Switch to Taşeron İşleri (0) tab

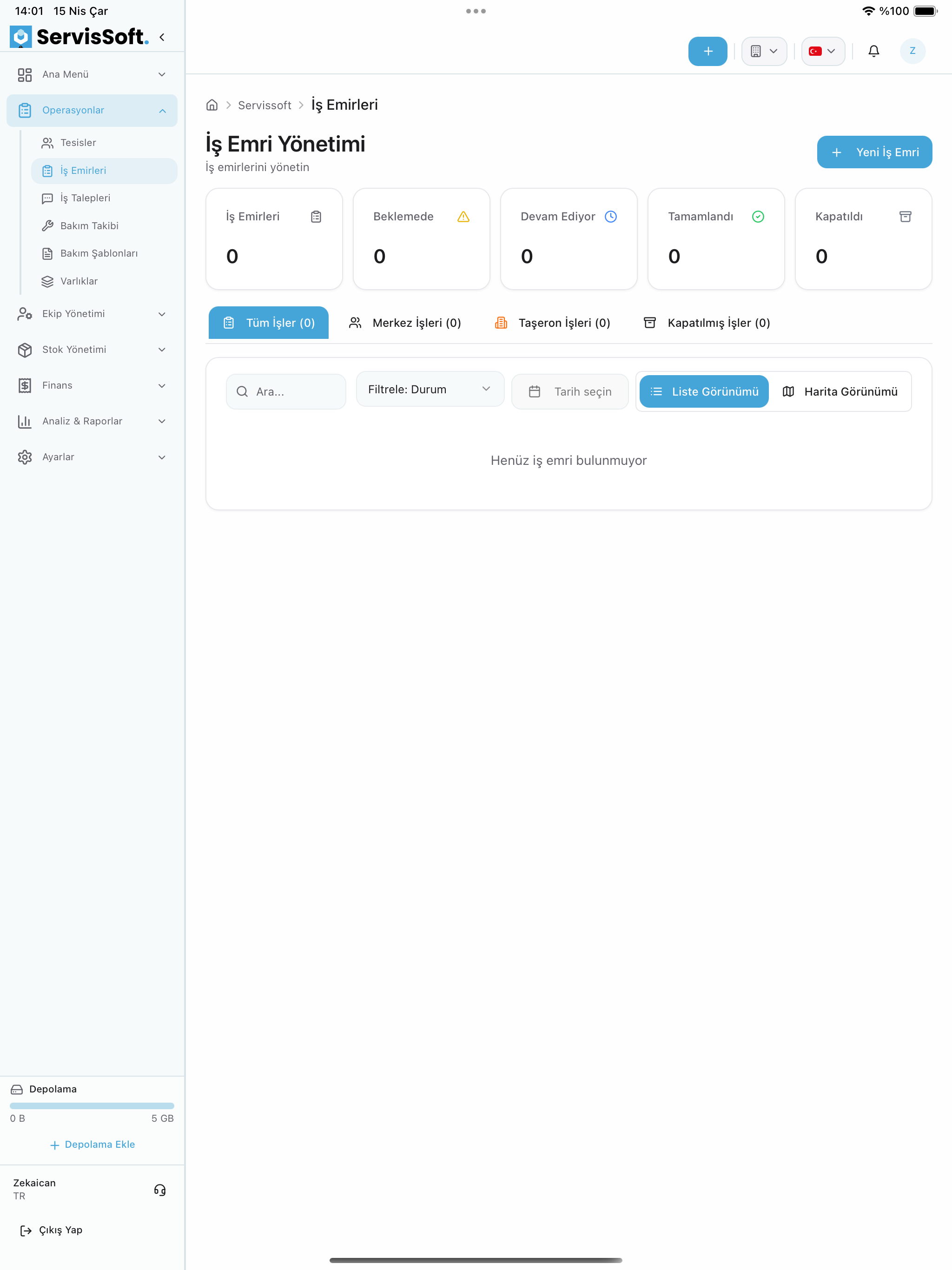click(x=552, y=323)
